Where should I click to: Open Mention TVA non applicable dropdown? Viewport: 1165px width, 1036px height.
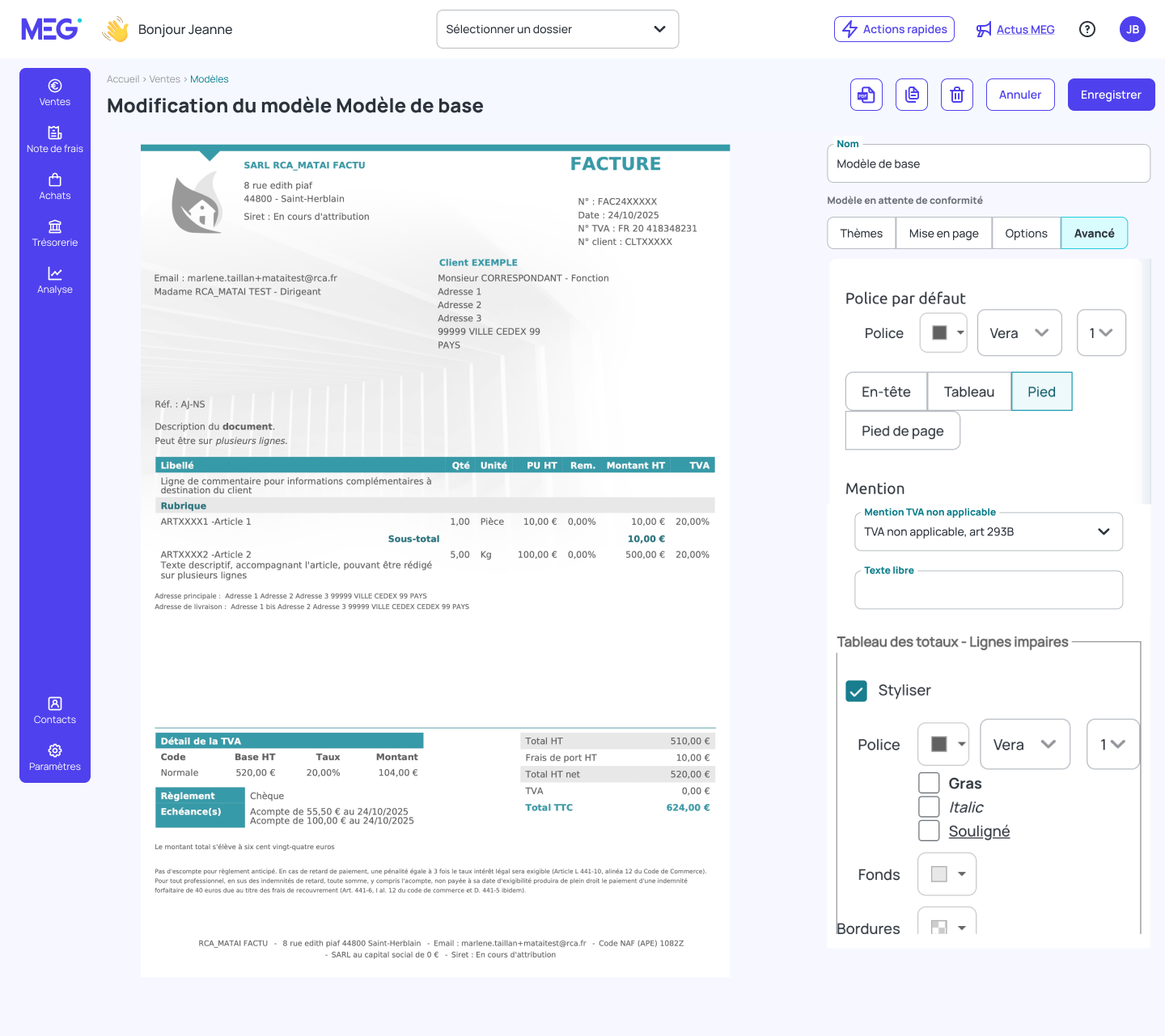click(x=989, y=531)
